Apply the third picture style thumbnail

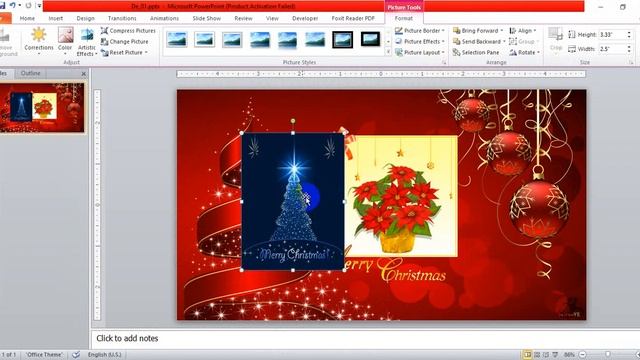(x=232, y=40)
